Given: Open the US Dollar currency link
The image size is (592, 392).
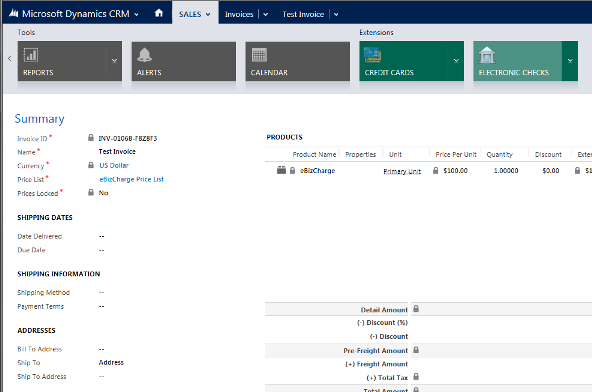Looking at the screenshot, I should click(114, 165).
